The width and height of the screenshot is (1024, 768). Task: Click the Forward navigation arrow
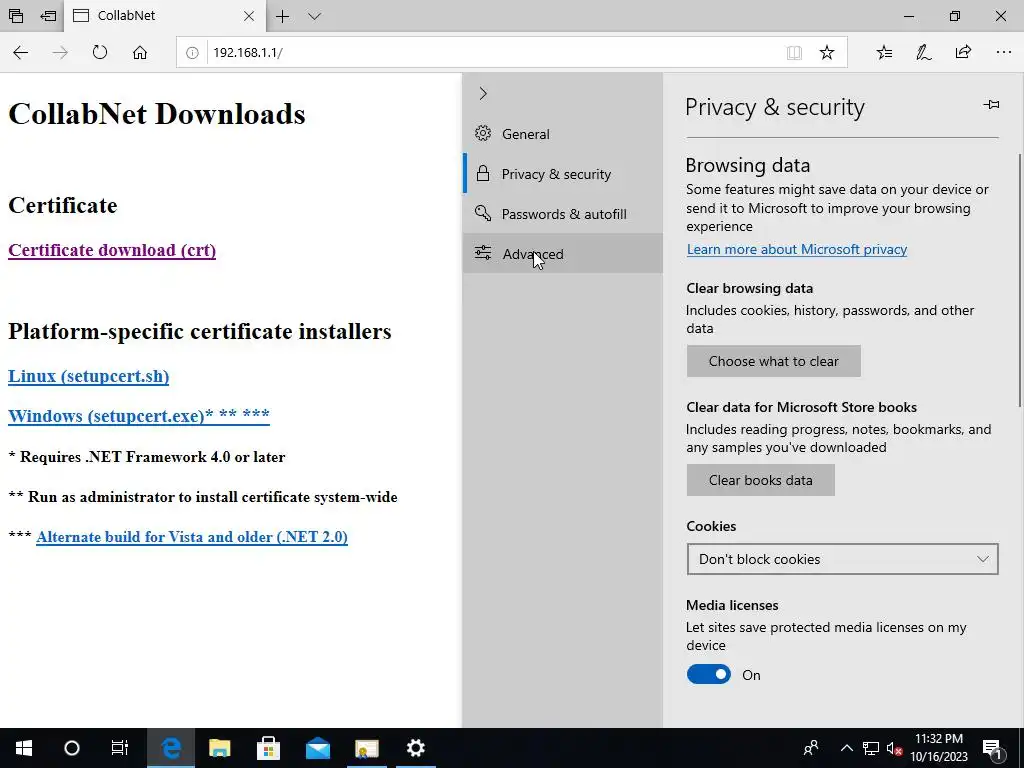click(x=60, y=52)
